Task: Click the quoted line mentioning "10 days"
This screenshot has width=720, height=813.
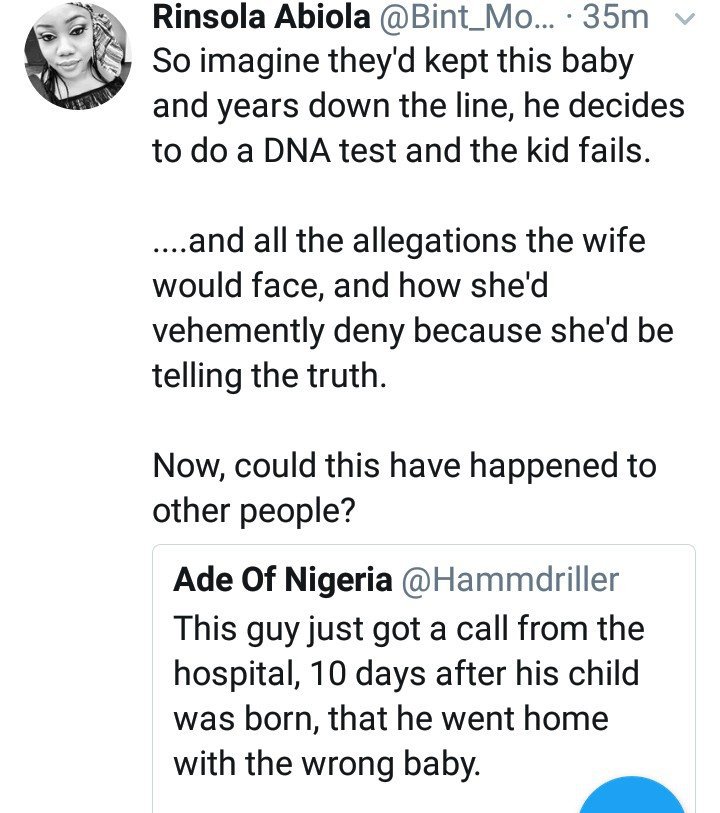Action: click(406, 674)
